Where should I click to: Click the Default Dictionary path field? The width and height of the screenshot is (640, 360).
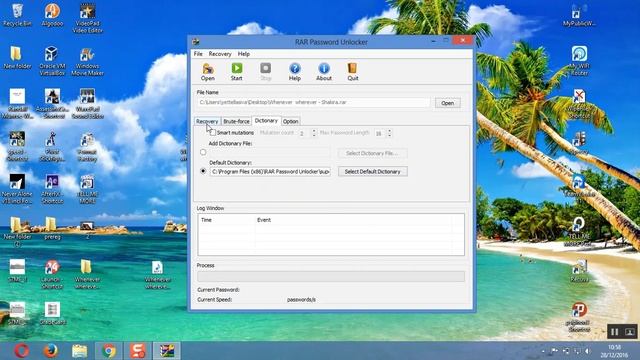(x=270, y=172)
